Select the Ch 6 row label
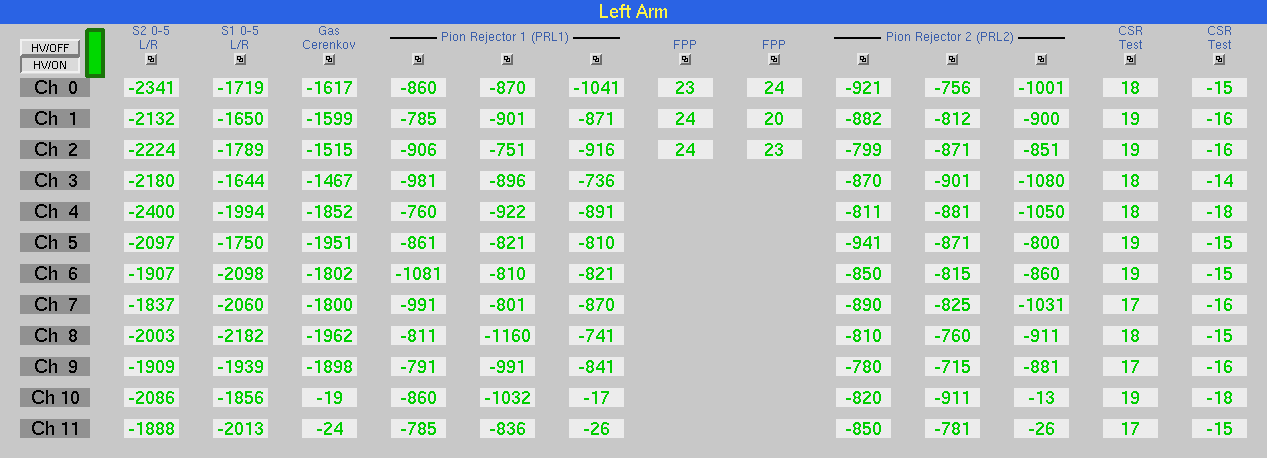 (55, 274)
